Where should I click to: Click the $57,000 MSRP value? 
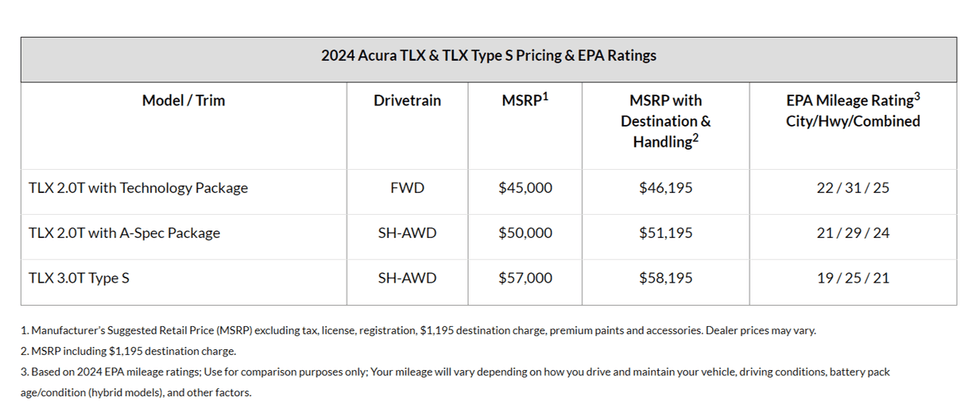[525, 278]
